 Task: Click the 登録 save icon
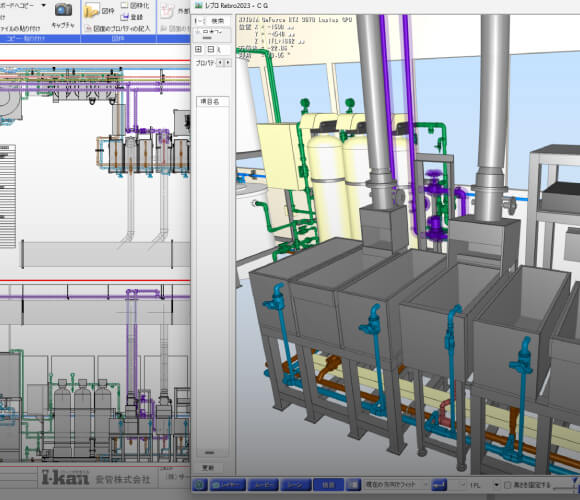pos(125,17)
